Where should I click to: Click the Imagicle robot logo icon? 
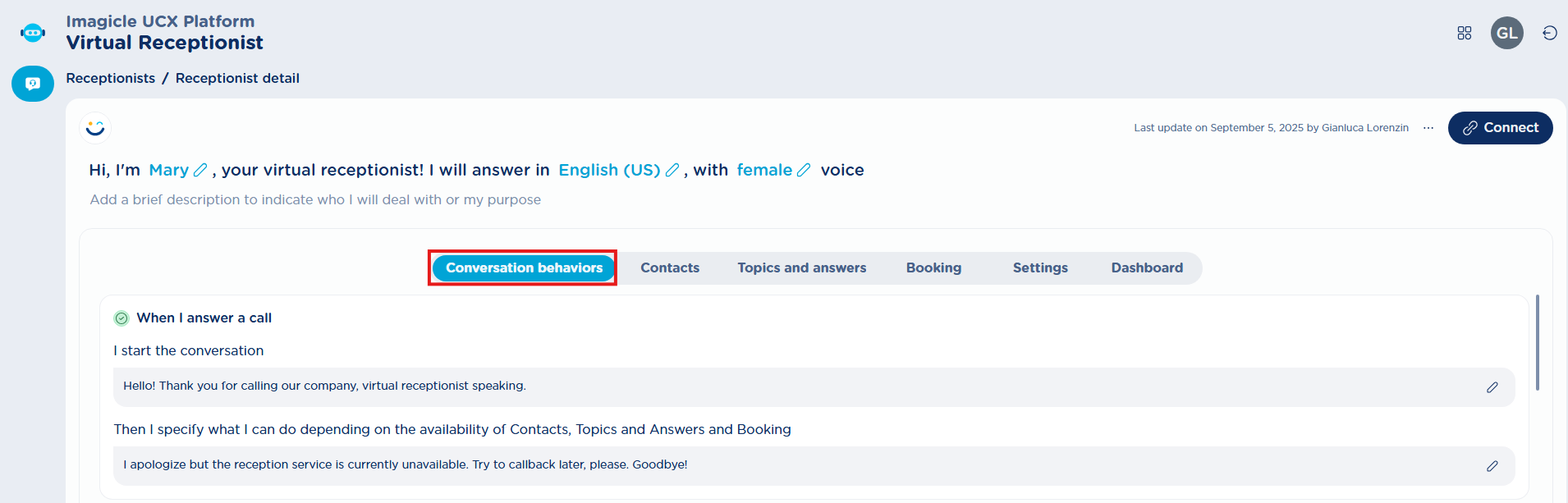click(33, 33)
